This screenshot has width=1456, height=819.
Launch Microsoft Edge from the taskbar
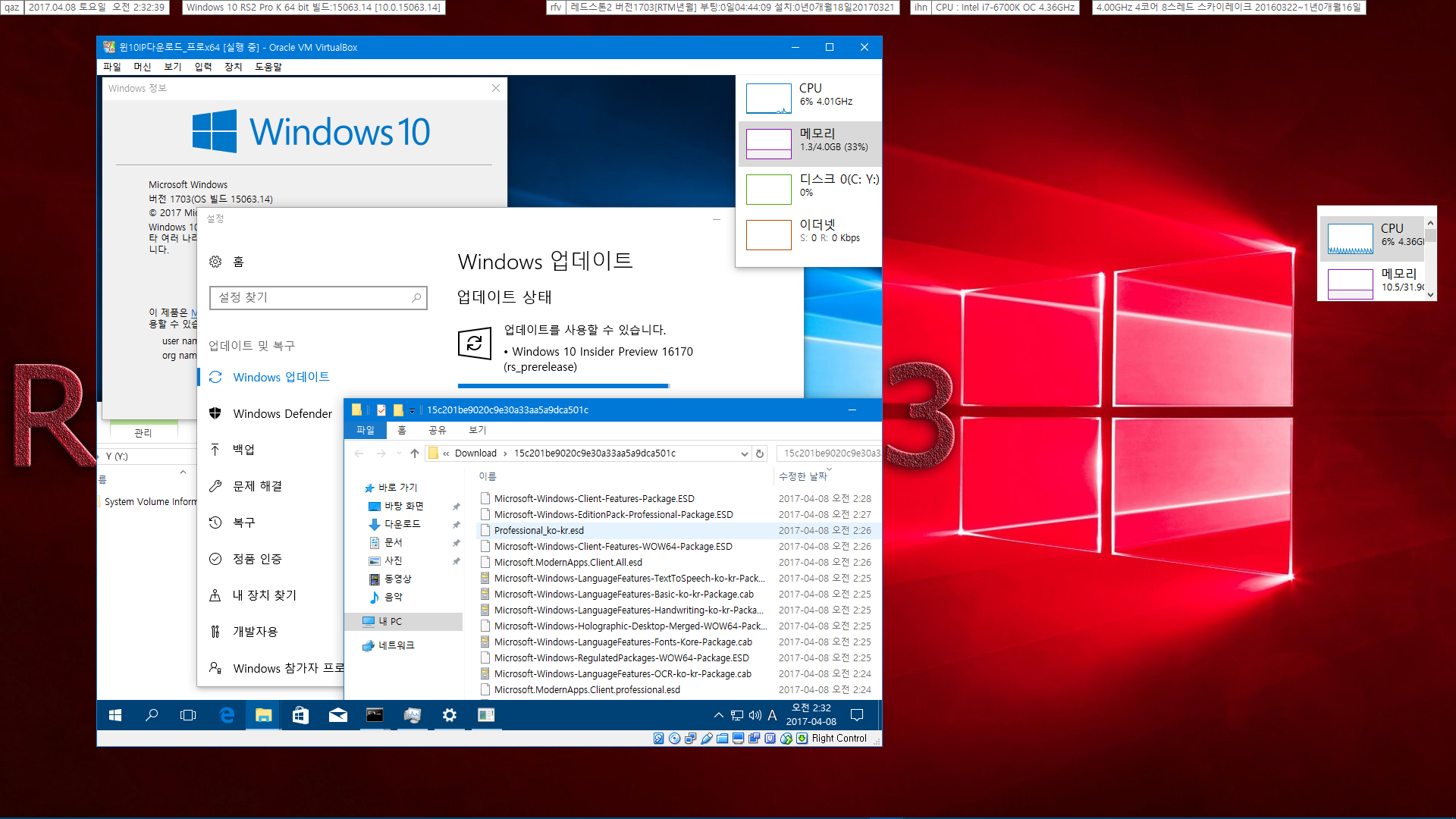tap(226, 715)
